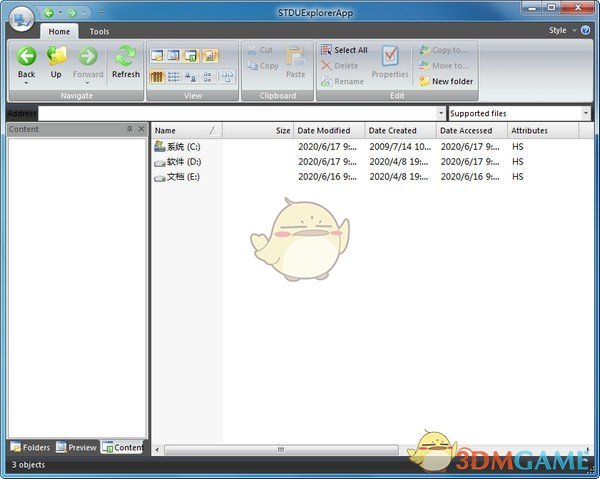This screenshot has width=600, height=479.
Task: Close the Content side panel
Action: [x=141, y=129]
